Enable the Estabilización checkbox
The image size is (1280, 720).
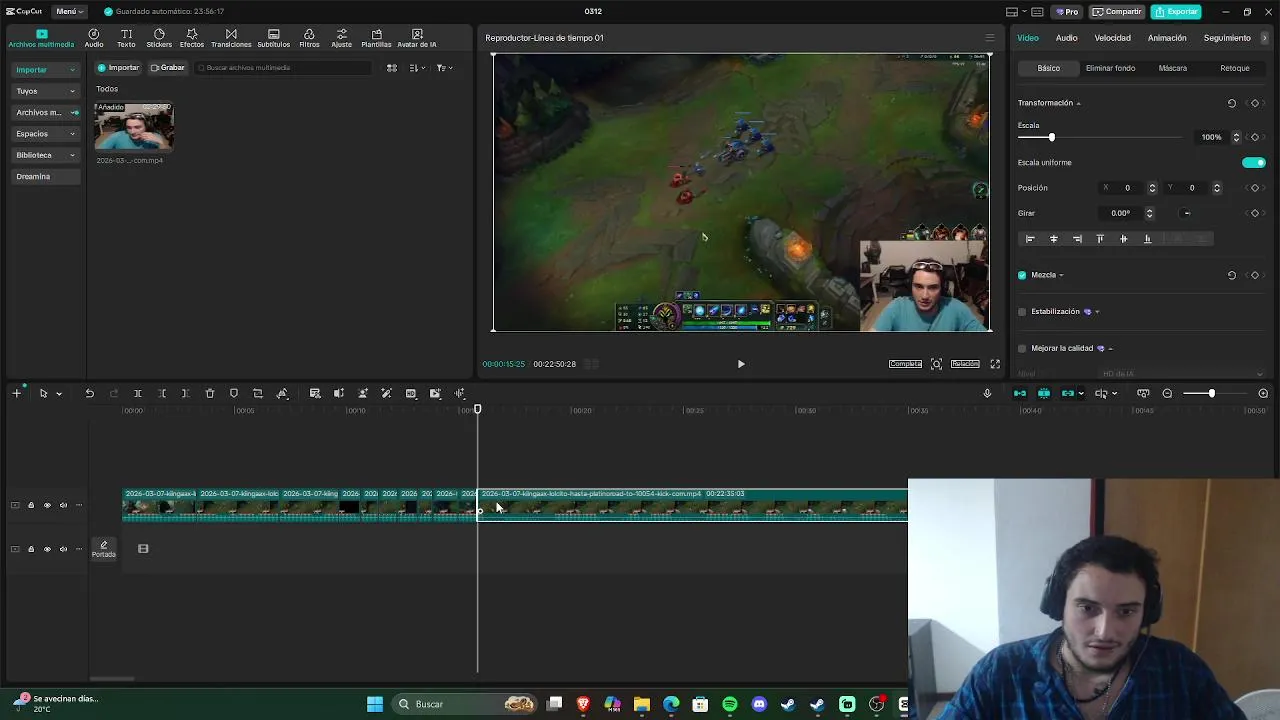click(1022, 312)
